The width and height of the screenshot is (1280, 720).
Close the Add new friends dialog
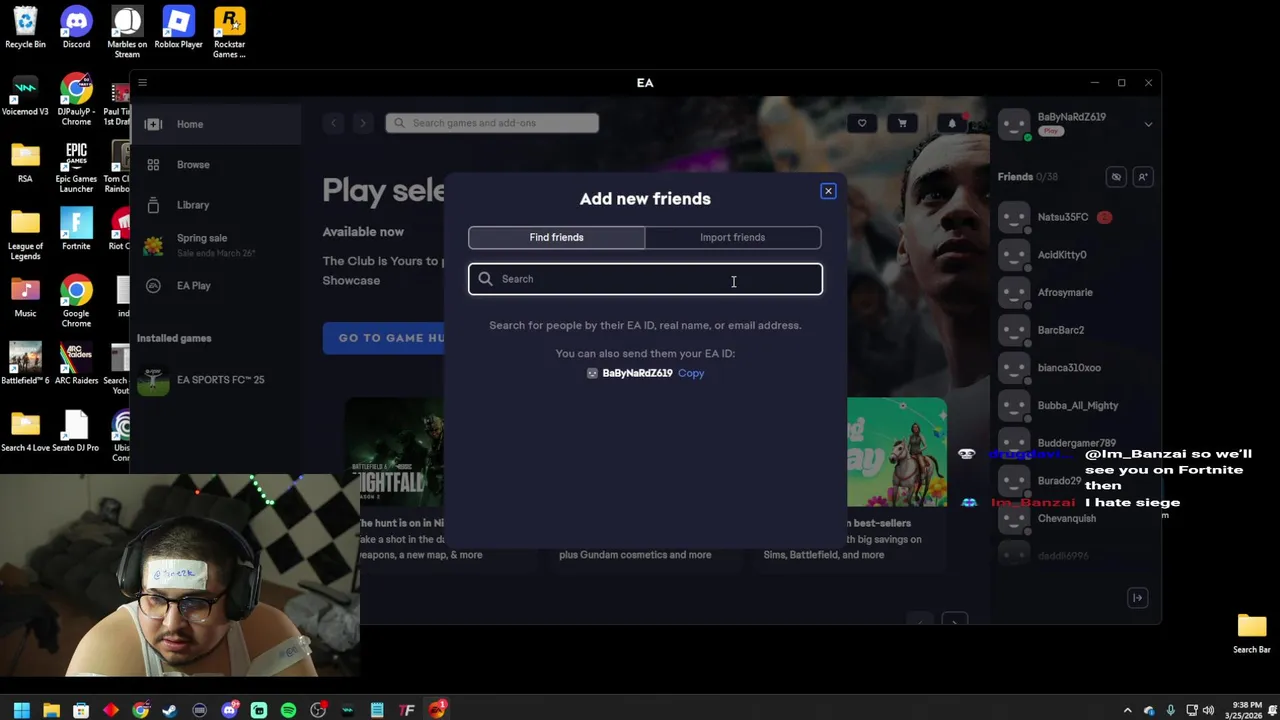(828, 191)
